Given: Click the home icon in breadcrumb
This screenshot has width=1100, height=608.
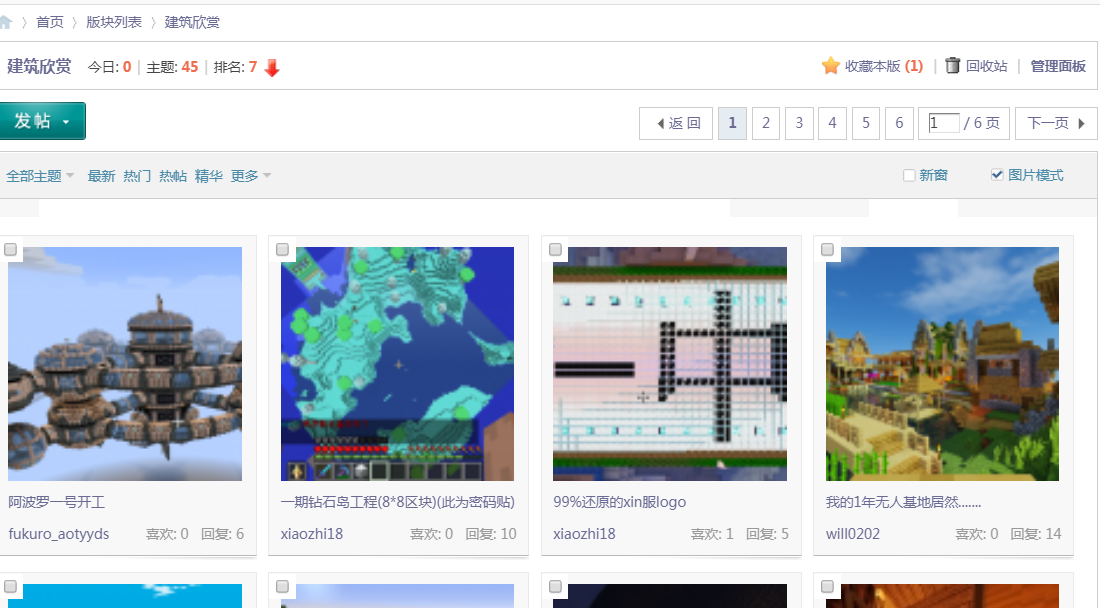Looking at the screenshot, I should (x=6, y=22).
